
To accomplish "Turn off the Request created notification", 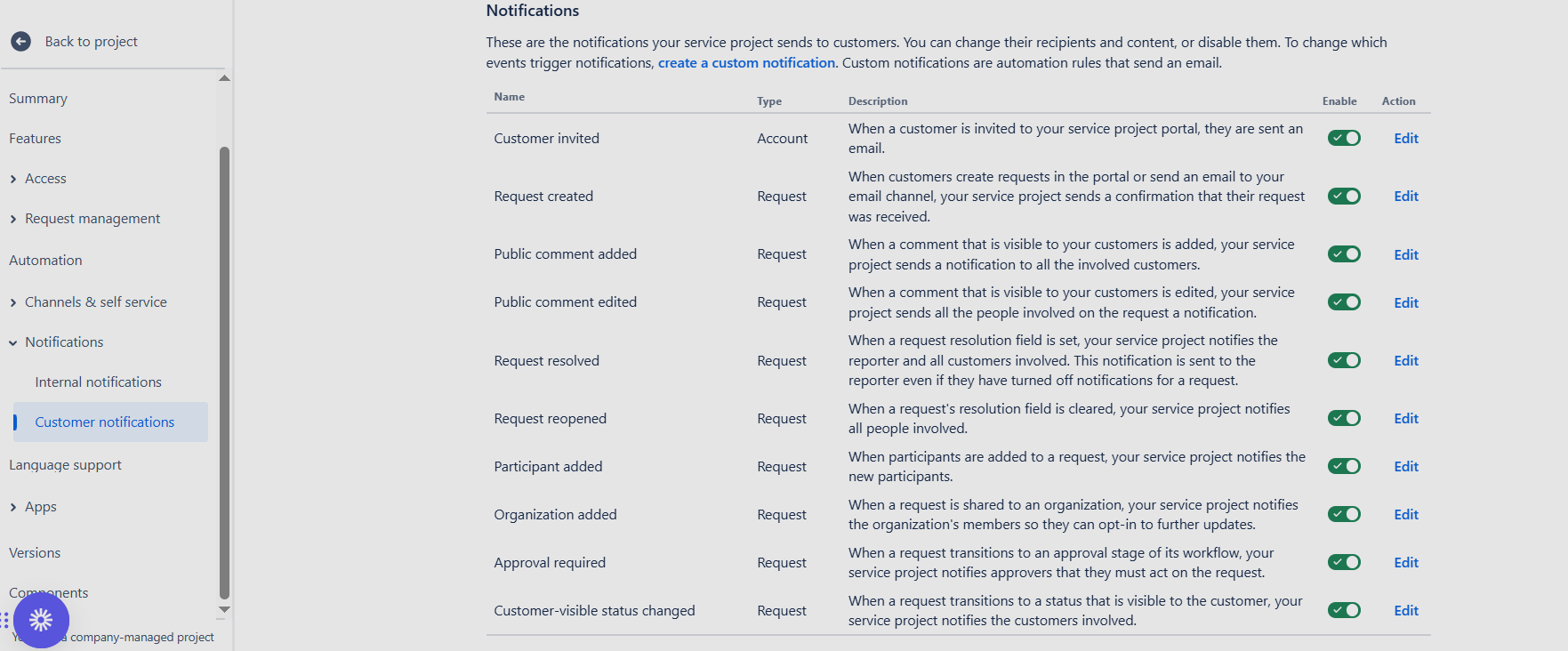I will coord(1343,196).
